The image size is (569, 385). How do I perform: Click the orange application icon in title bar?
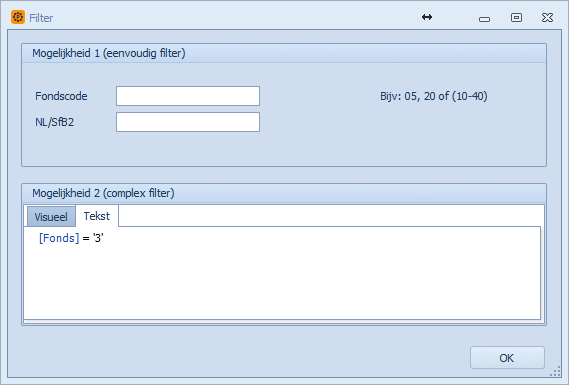tap(18, 17)
